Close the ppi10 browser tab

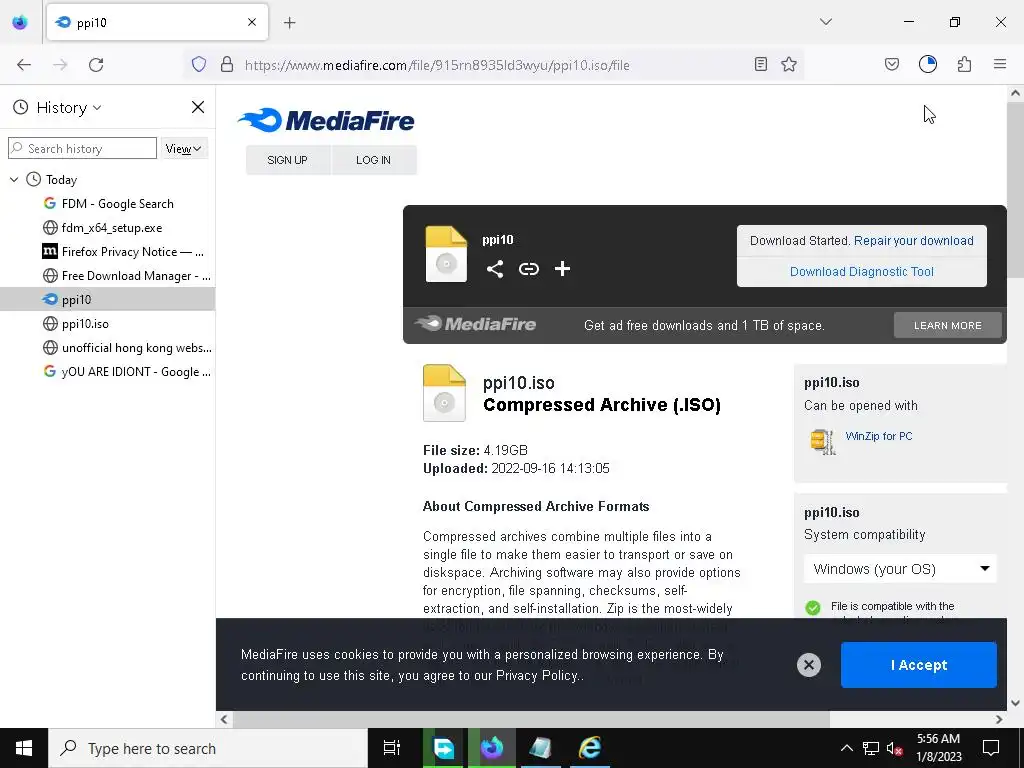point(252,22)
